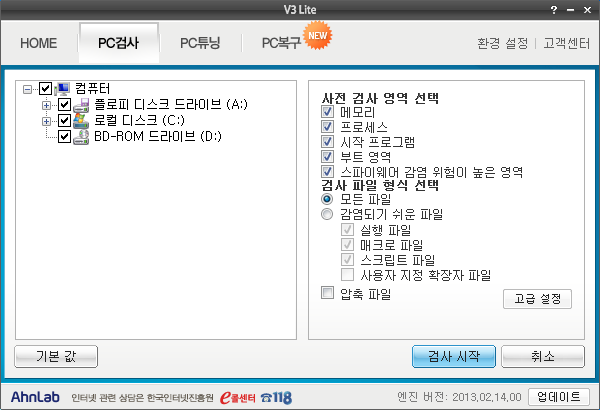The height and width of the screenshot is (410, 600).
Task: Enable the 압축 파일 checkbox
Action: [x=327, y=293]
